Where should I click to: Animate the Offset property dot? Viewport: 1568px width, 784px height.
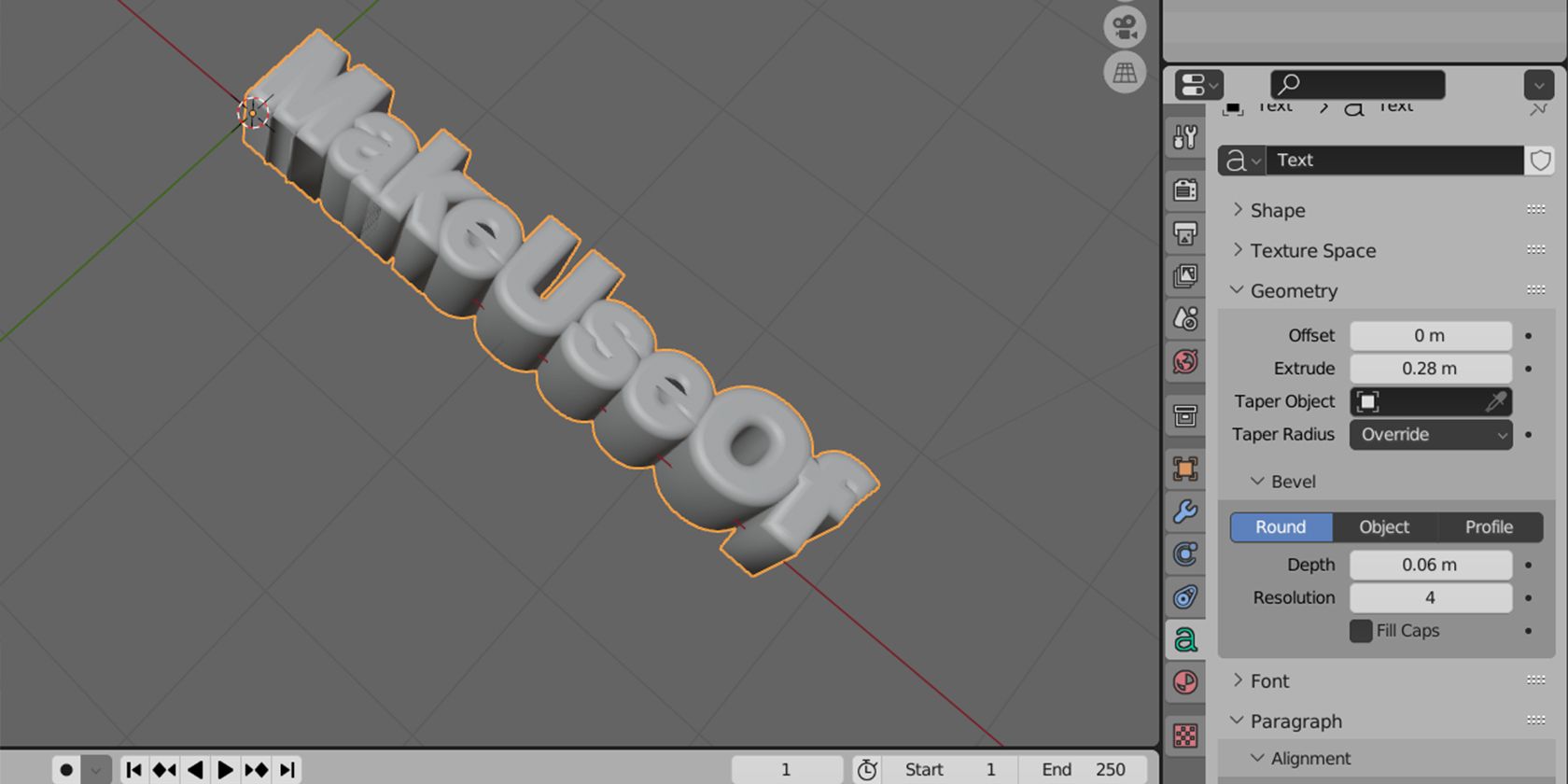(x=1529, y=335)
